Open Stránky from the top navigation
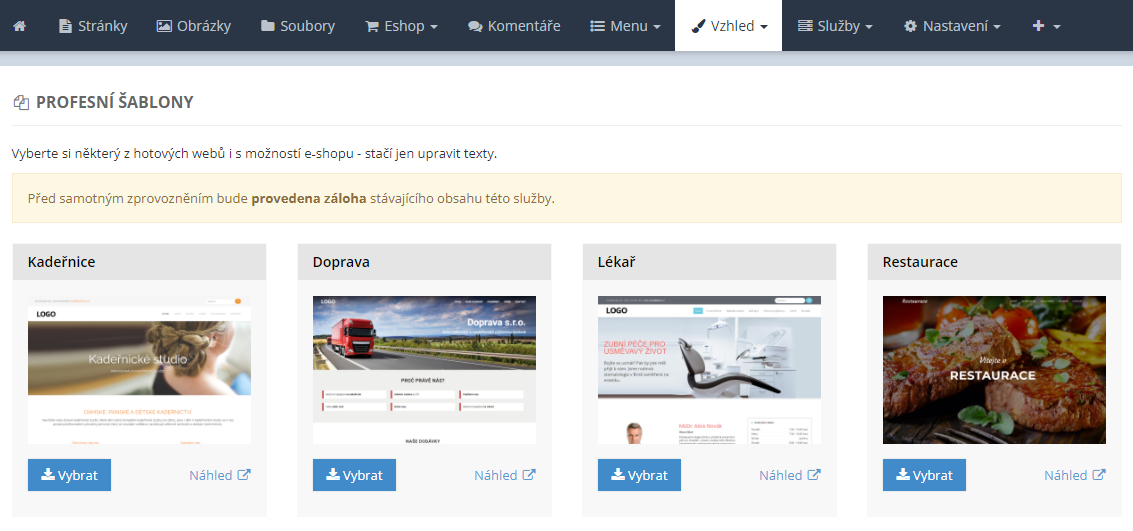This screenshot has width=1133, height=531. pyautogui.click(x=93, y=26)
